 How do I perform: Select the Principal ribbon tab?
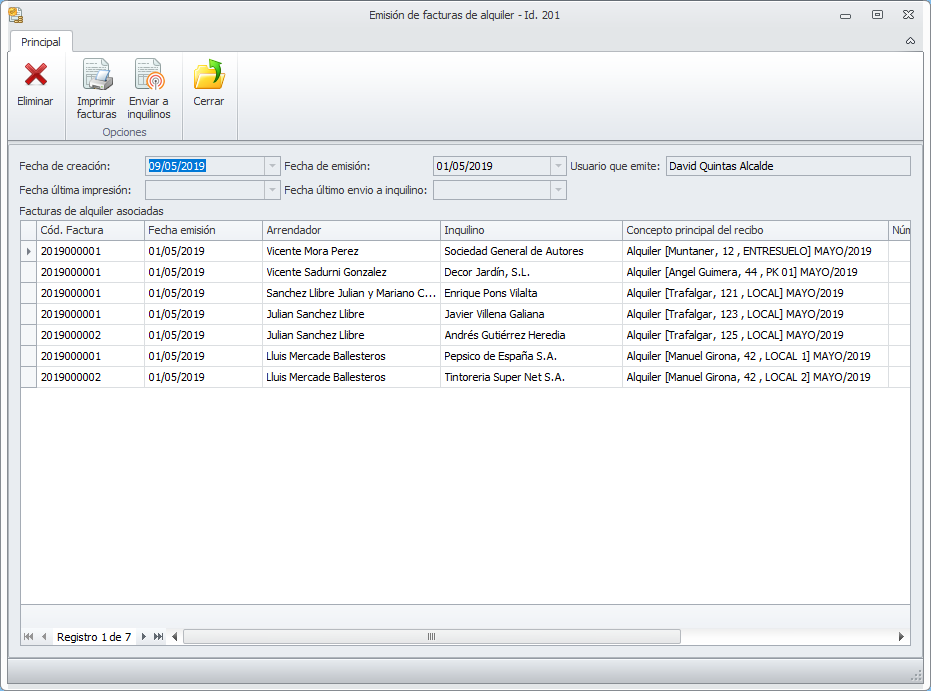pyautogui.click(x=41, y=42)
